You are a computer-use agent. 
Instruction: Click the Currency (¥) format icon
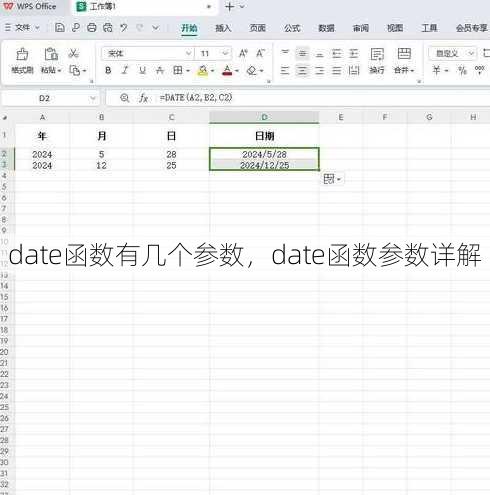coord(436,70)
